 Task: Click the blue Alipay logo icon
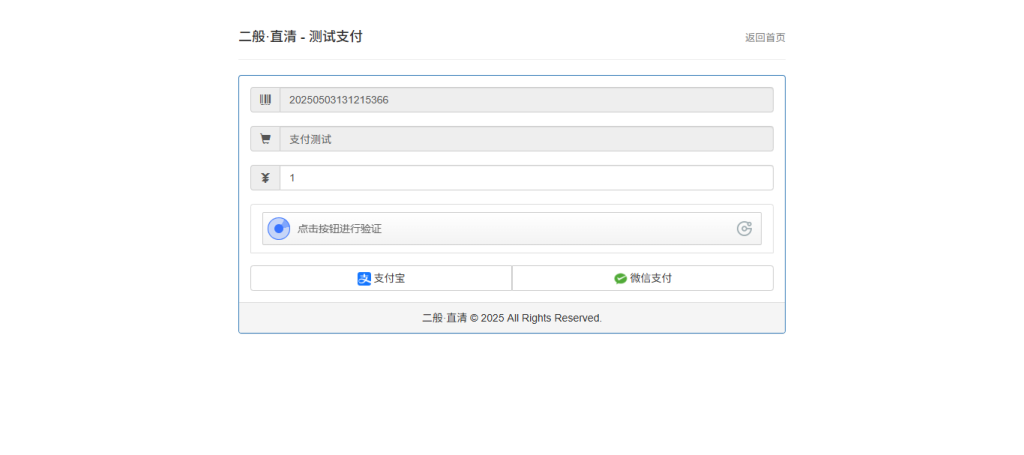pyautogui.click(x=364, y=278)
